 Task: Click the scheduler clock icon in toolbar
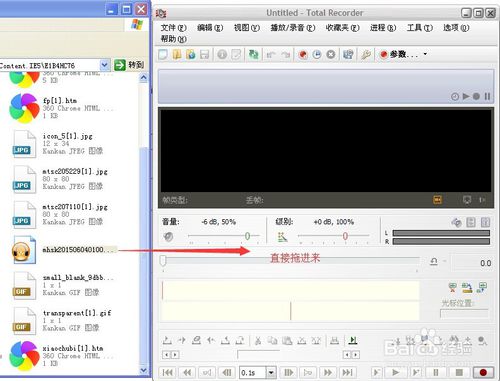[x=317, y=54]
